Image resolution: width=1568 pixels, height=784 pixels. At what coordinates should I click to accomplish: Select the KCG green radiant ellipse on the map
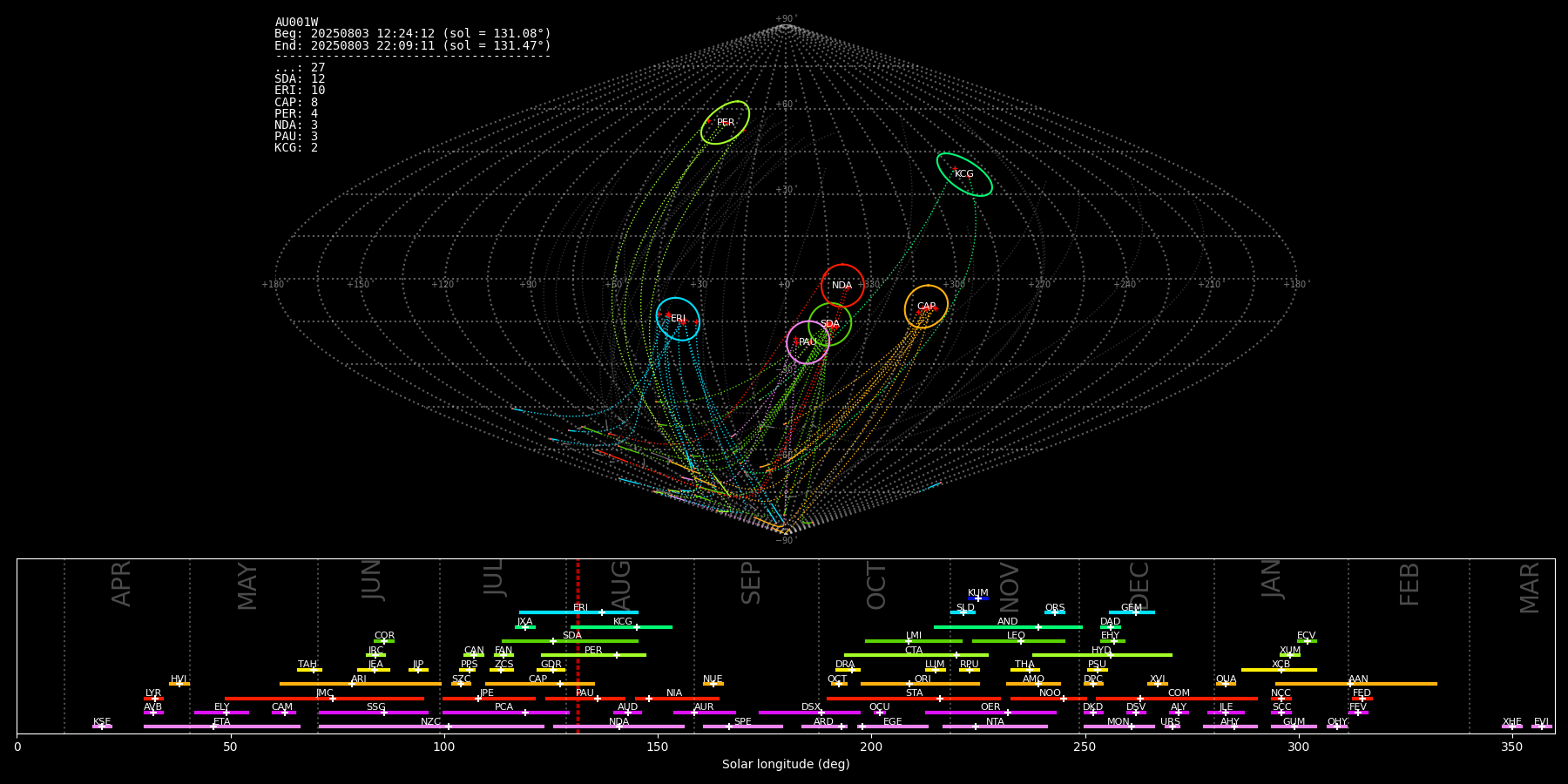[x=964, y=174]
